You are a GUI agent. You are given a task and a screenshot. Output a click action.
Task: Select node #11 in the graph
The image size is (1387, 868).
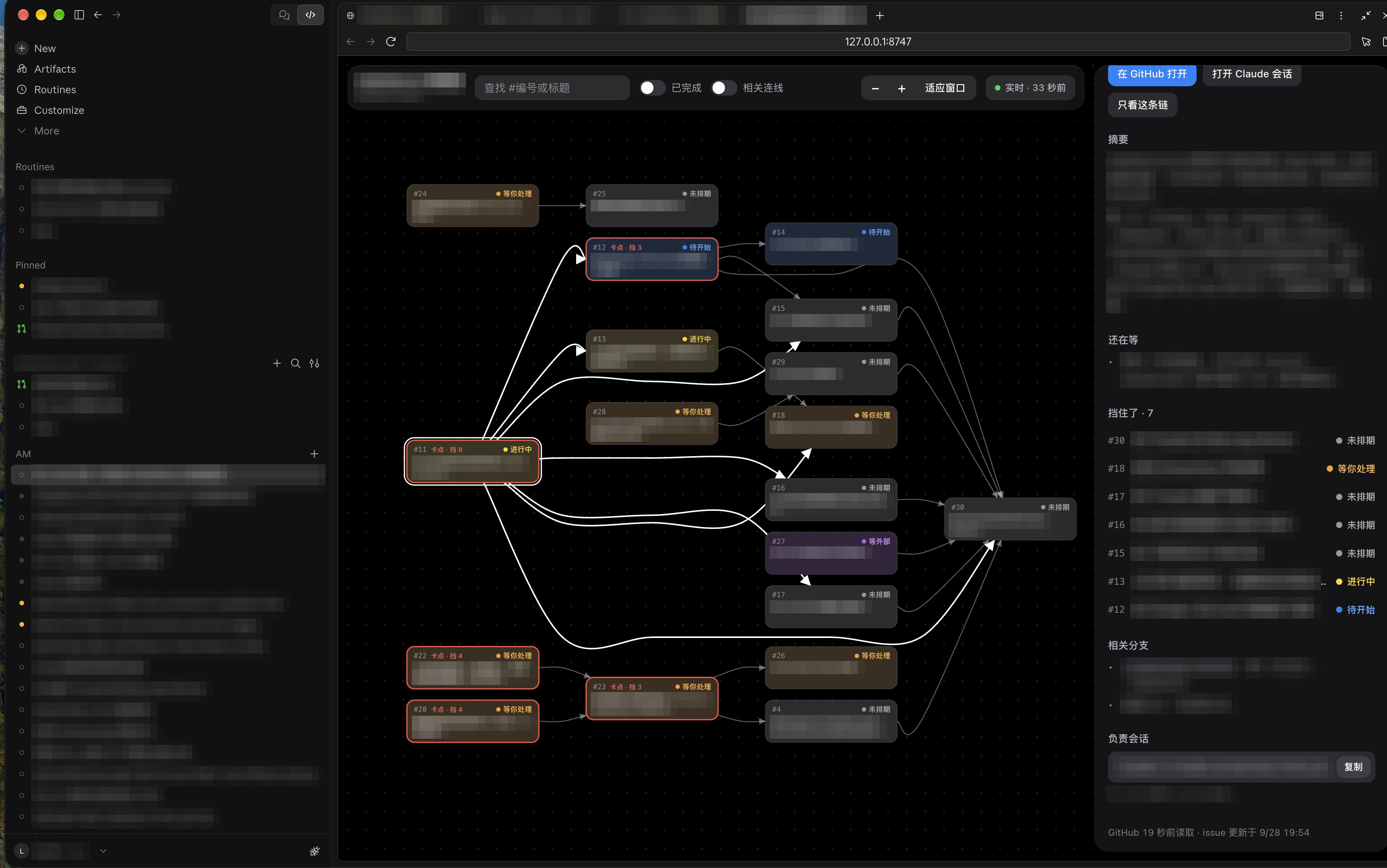coord(473,462)
